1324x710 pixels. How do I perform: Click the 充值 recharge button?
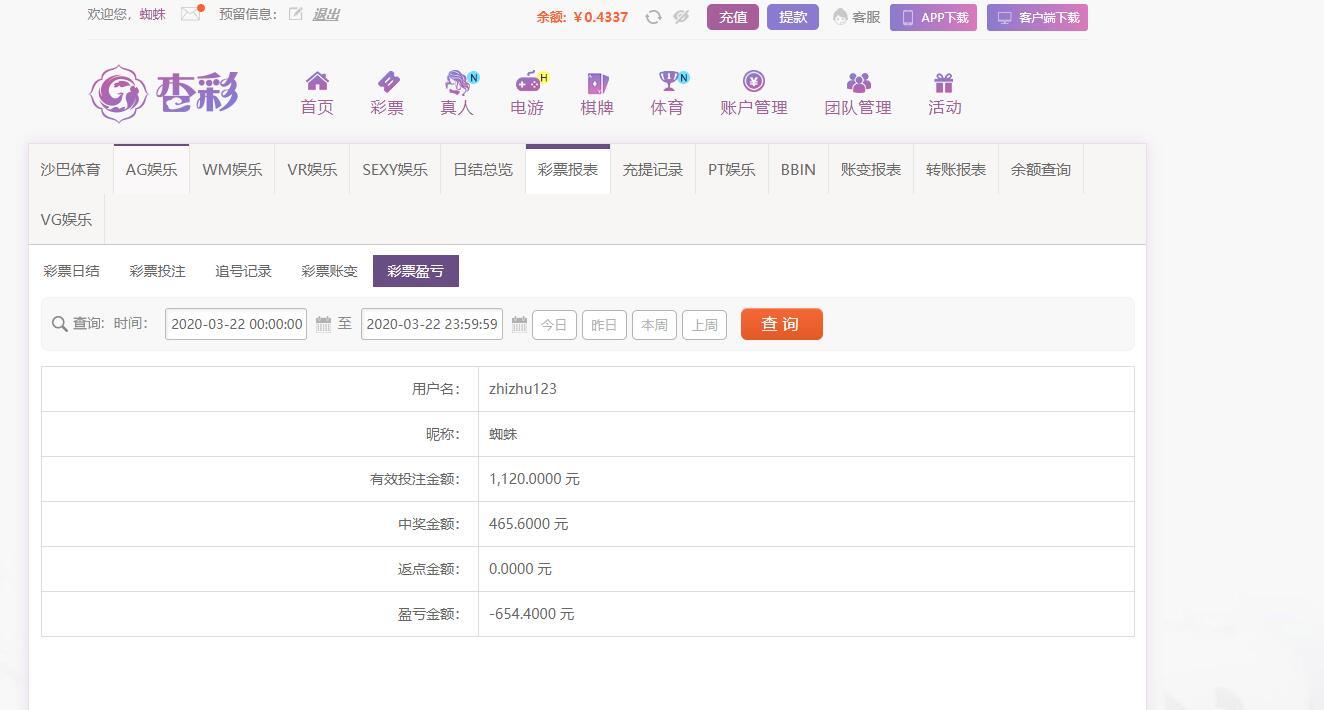point(733,17)
